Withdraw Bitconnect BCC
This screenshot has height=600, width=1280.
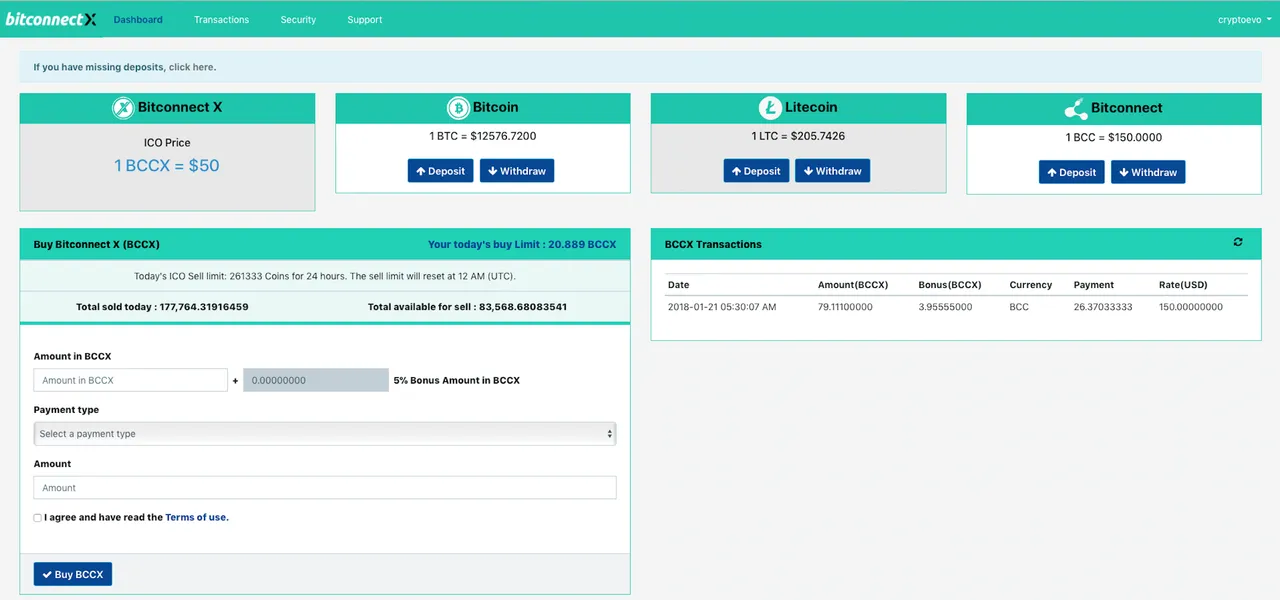pyautogui.click(x=1148, y=172)
